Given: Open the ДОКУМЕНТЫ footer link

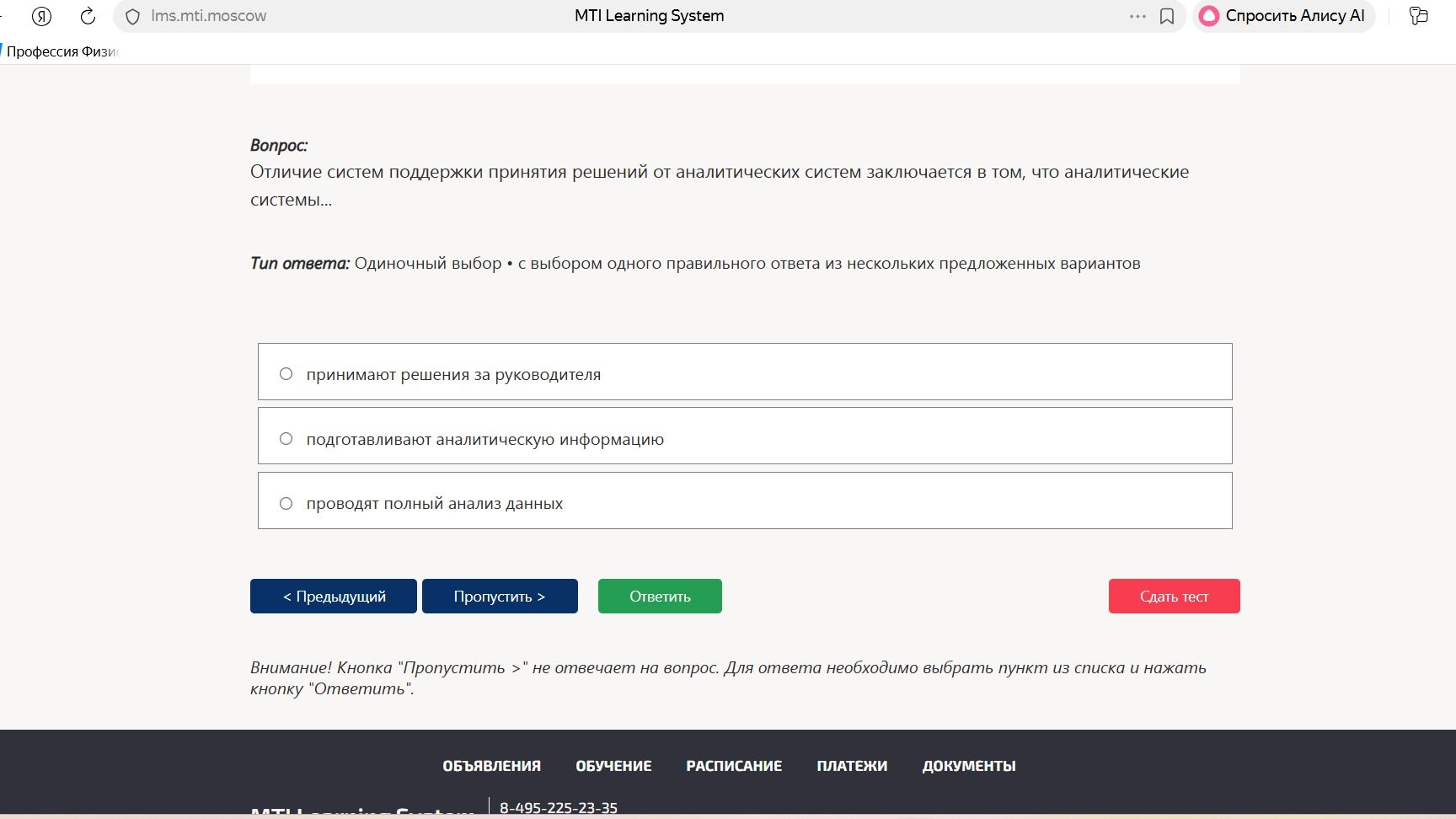Looking at the screenshot, I should [x=969, y=766].
